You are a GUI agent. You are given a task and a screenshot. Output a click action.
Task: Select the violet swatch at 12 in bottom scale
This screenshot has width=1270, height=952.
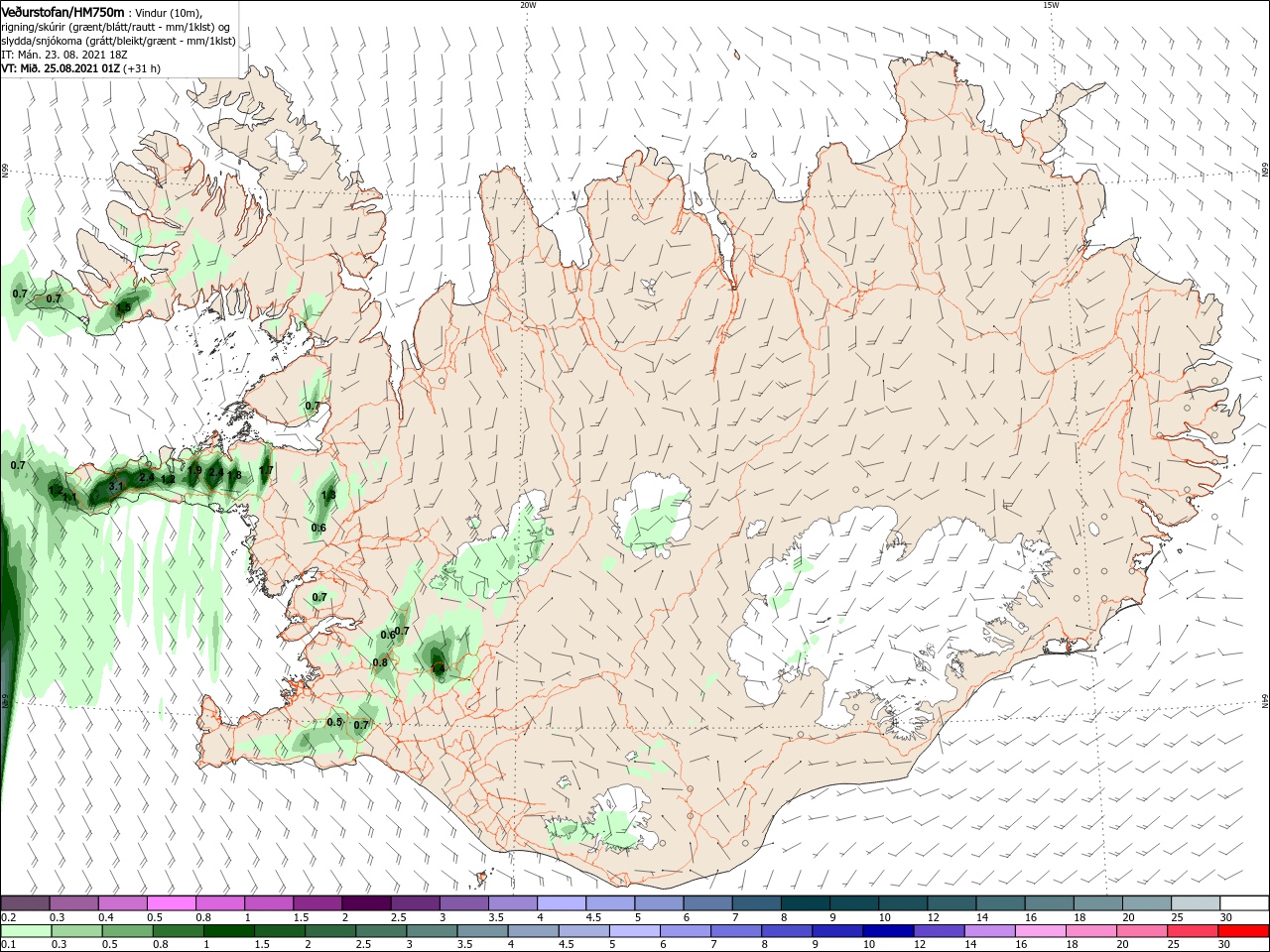point(939,931)
